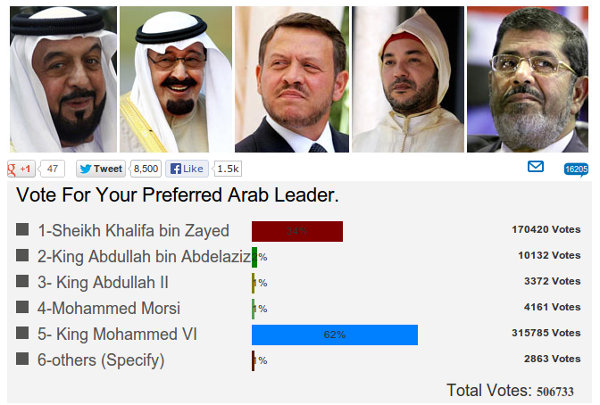The image size is (600, 405).
Task: Open the 16205 comments bubble
Action: tap(576, 169)
